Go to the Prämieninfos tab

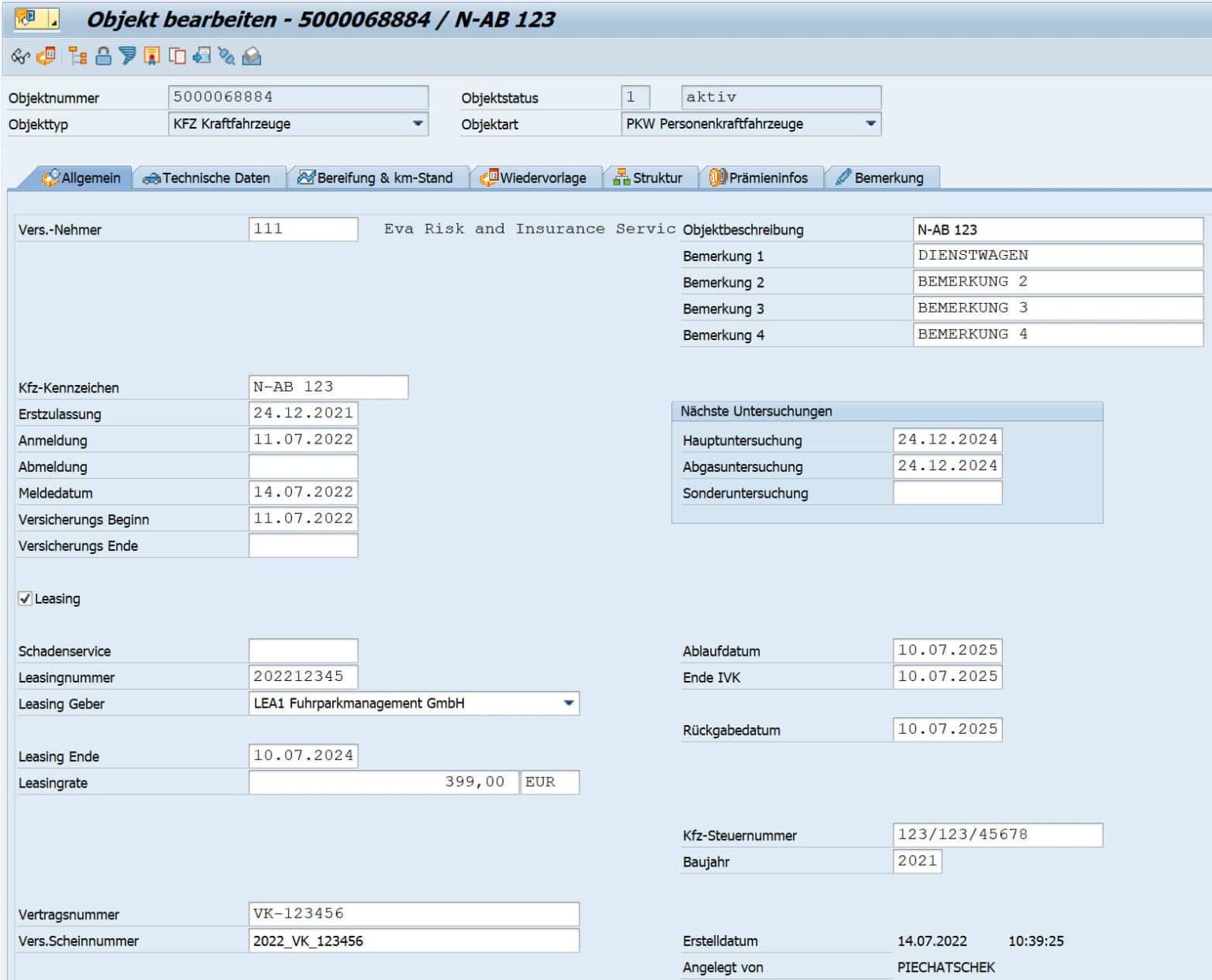click(x=758, y=178)
